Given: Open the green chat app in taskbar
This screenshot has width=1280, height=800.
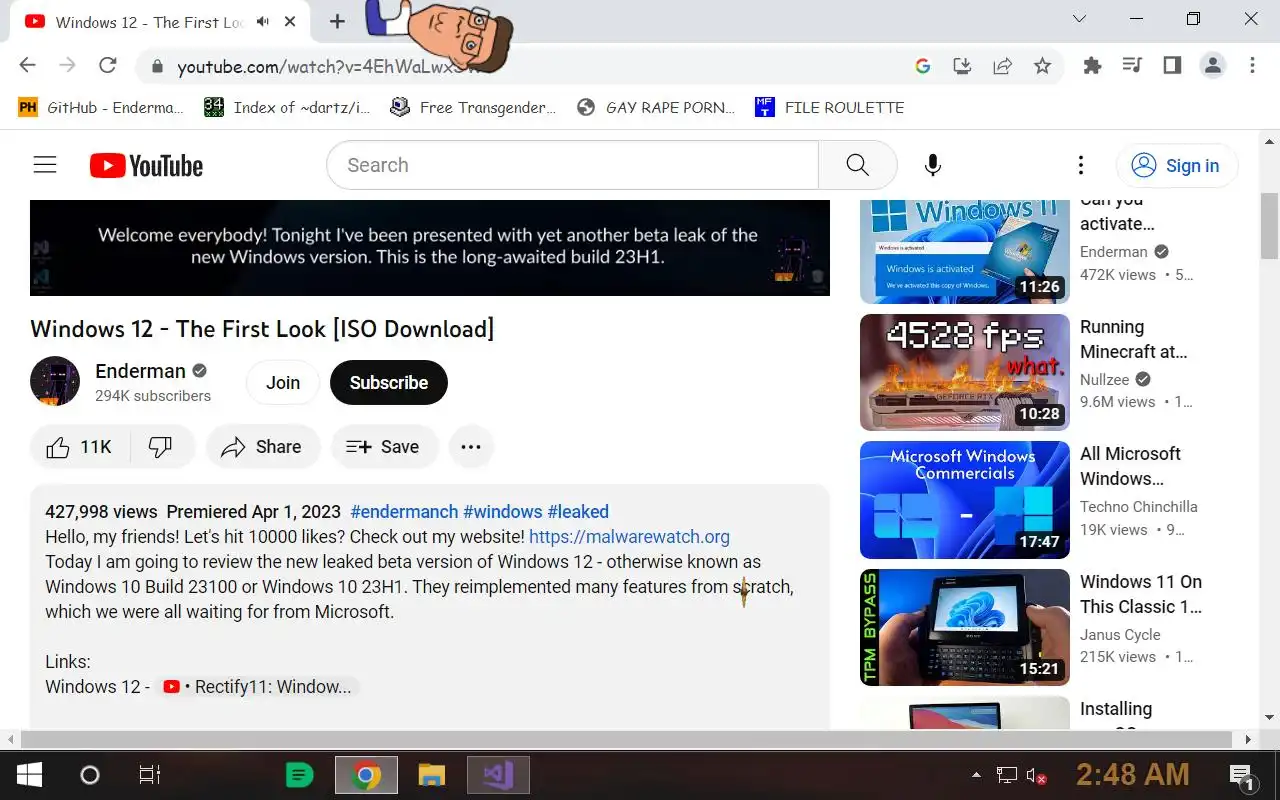Looking at the screenshot, I should coord(299,775).
